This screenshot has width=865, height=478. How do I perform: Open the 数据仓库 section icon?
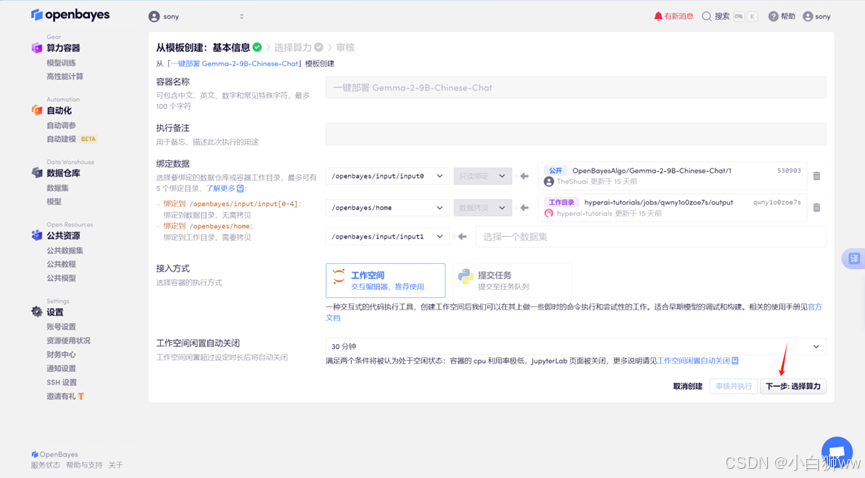37,173
